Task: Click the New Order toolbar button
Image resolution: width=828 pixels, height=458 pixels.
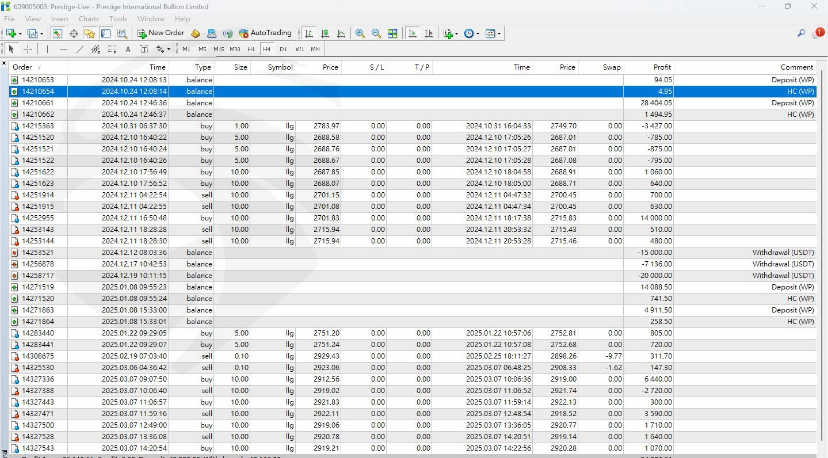Action: coord(161,33)
